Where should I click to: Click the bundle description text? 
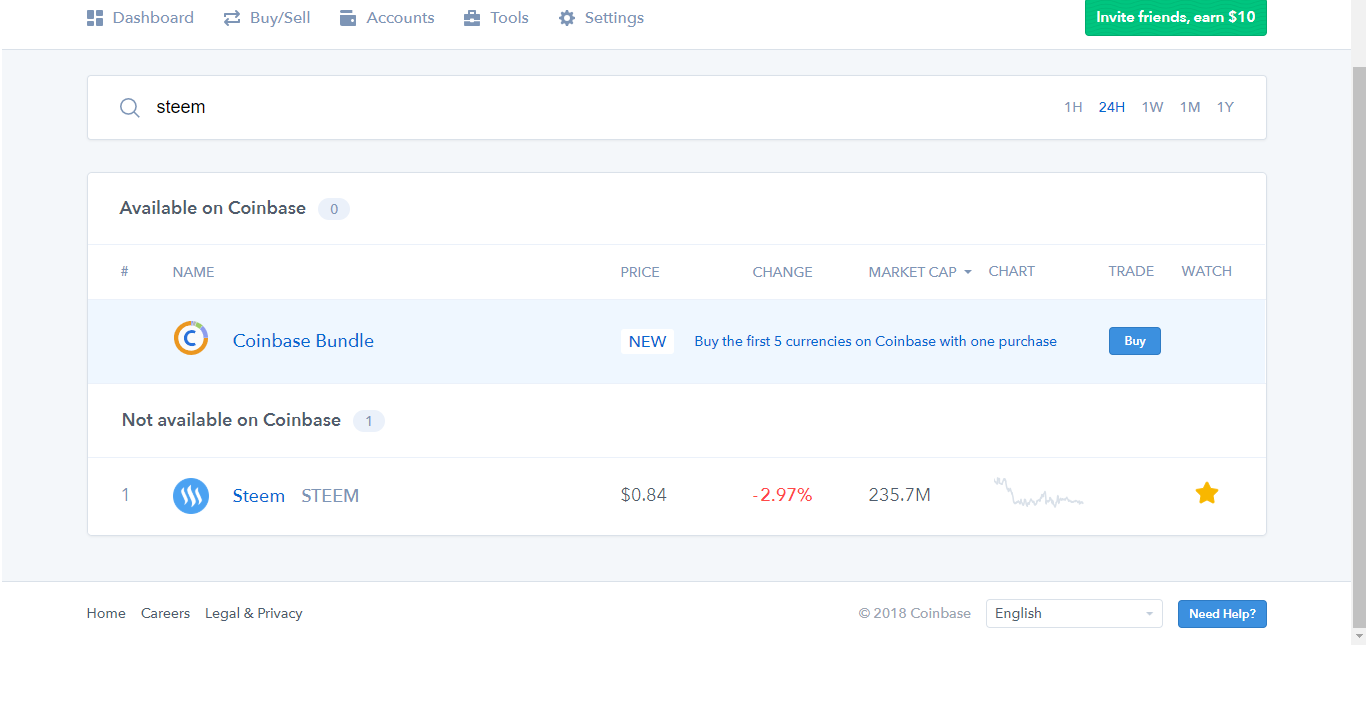tap(875, 341)
